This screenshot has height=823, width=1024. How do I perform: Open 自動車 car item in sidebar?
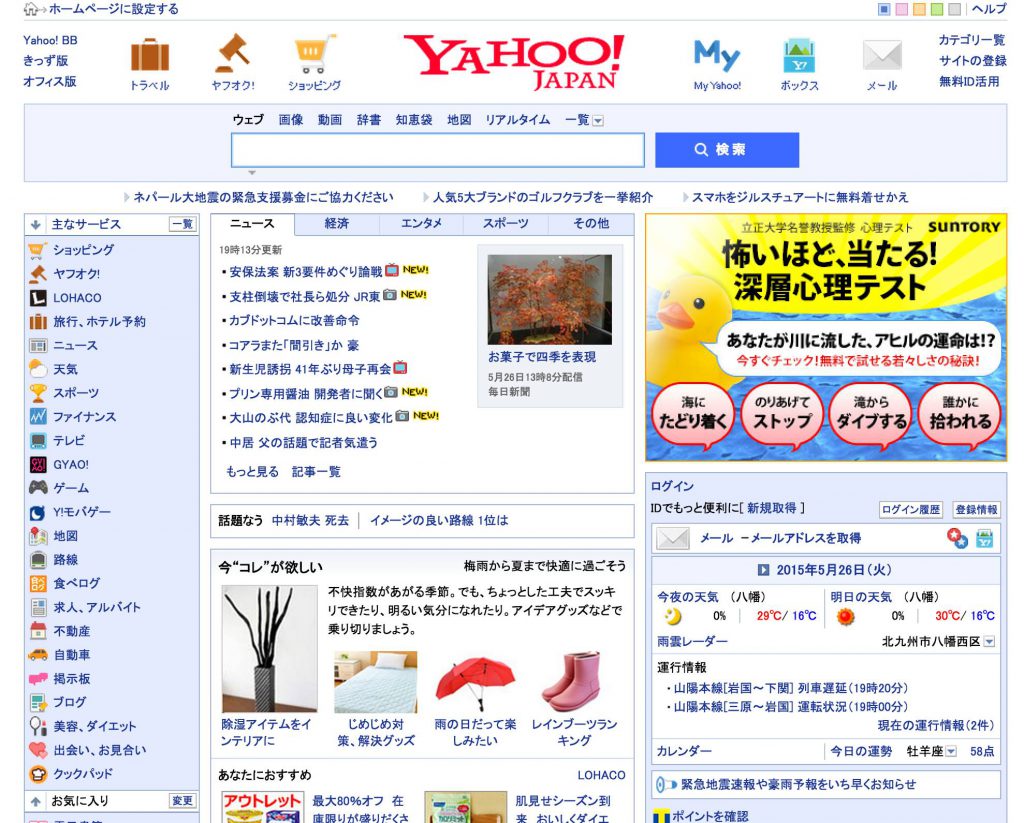point(72,654)
